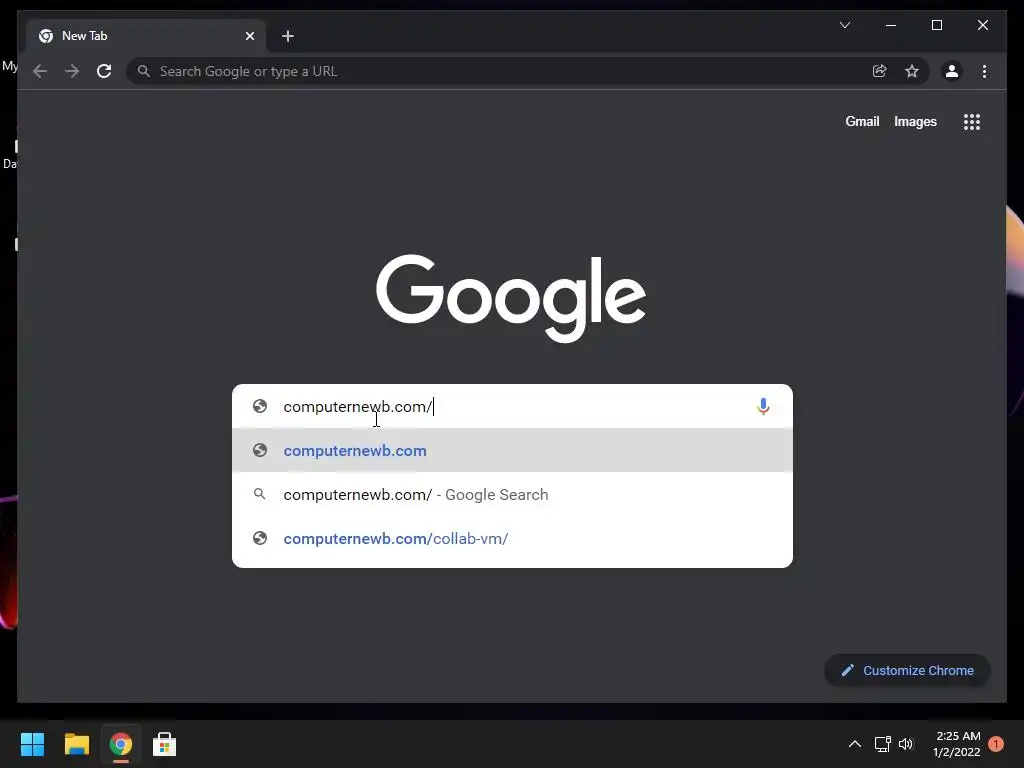
Task: Open the tab search chevron in title bar
Action: tap(844, 25)
